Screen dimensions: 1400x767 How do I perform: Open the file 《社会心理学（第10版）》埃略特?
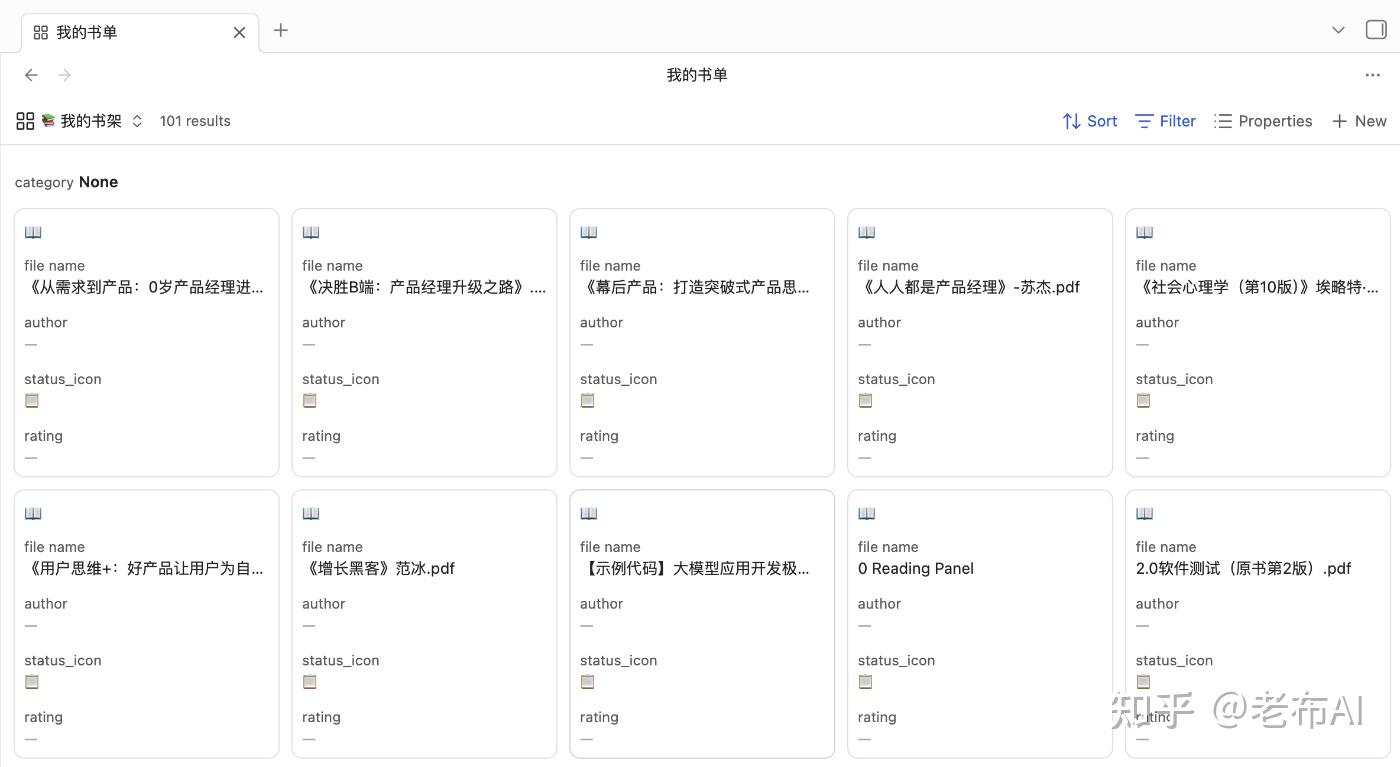coord(1256,287)
